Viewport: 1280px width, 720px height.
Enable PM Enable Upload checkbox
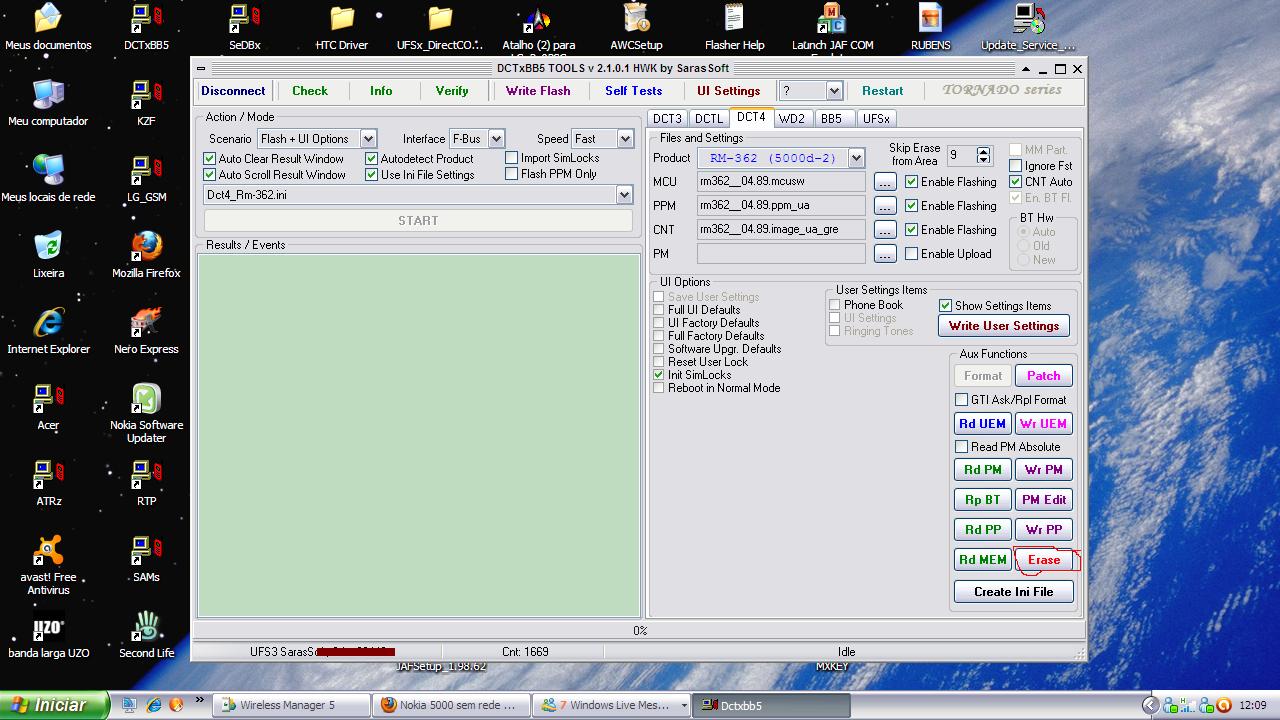point(911,254)
